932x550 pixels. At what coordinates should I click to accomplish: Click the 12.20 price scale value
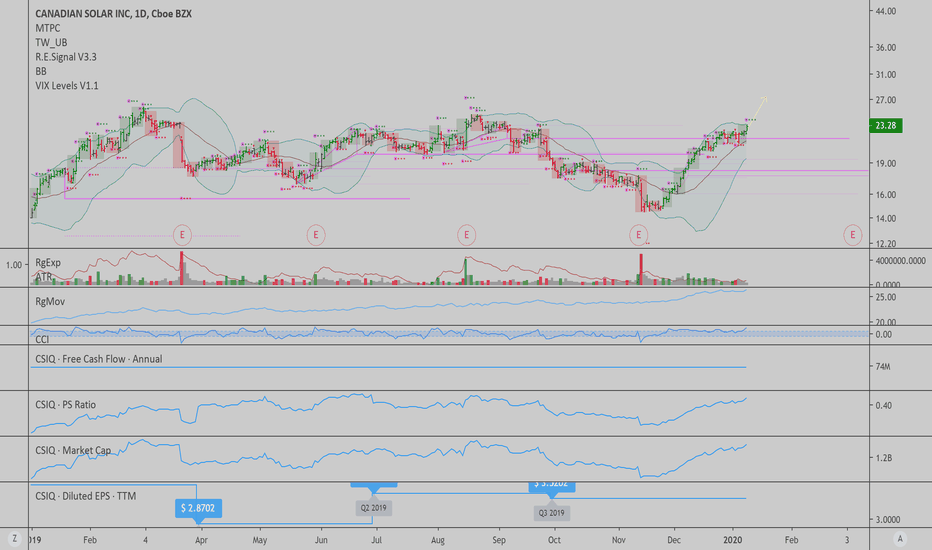886,244
